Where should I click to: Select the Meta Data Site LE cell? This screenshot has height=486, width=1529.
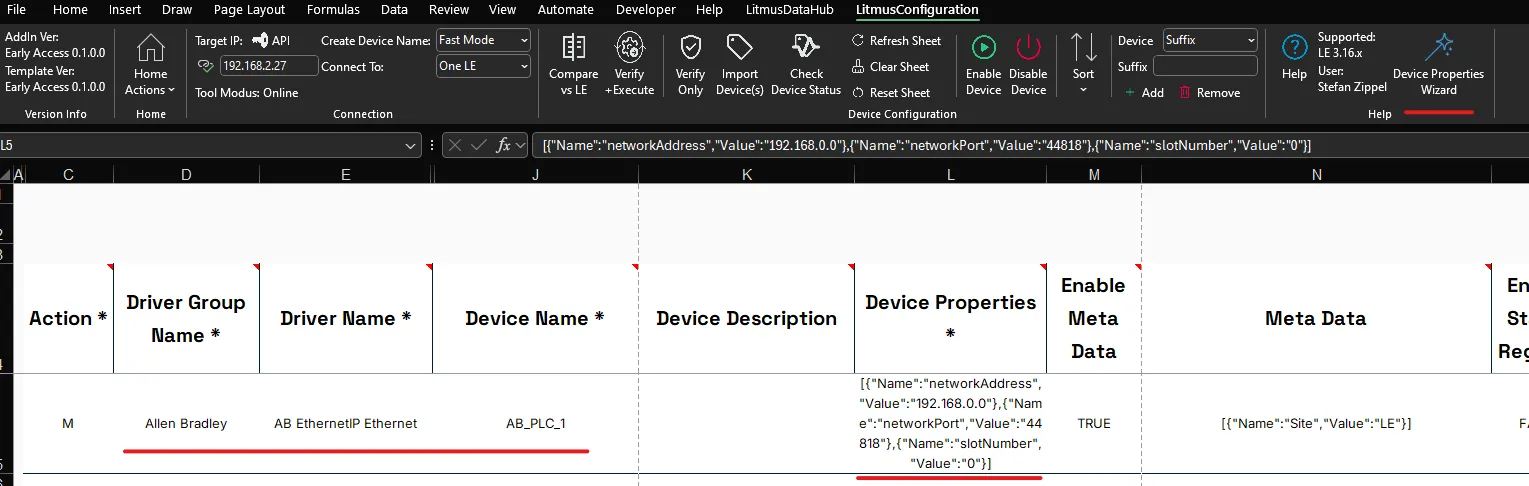point(1316,424)
